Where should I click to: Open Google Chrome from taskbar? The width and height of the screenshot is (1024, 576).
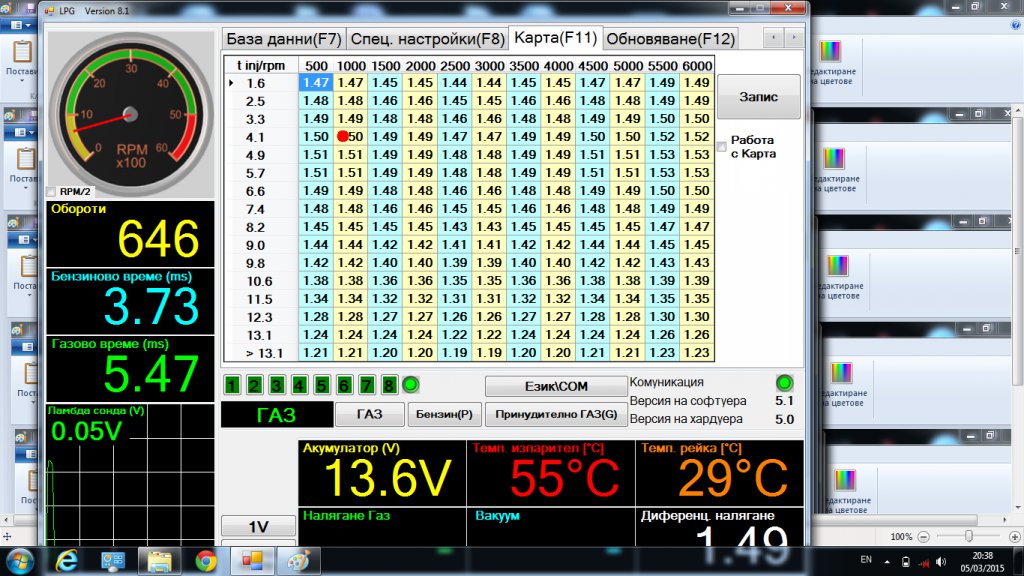click(x=206, y=560)
